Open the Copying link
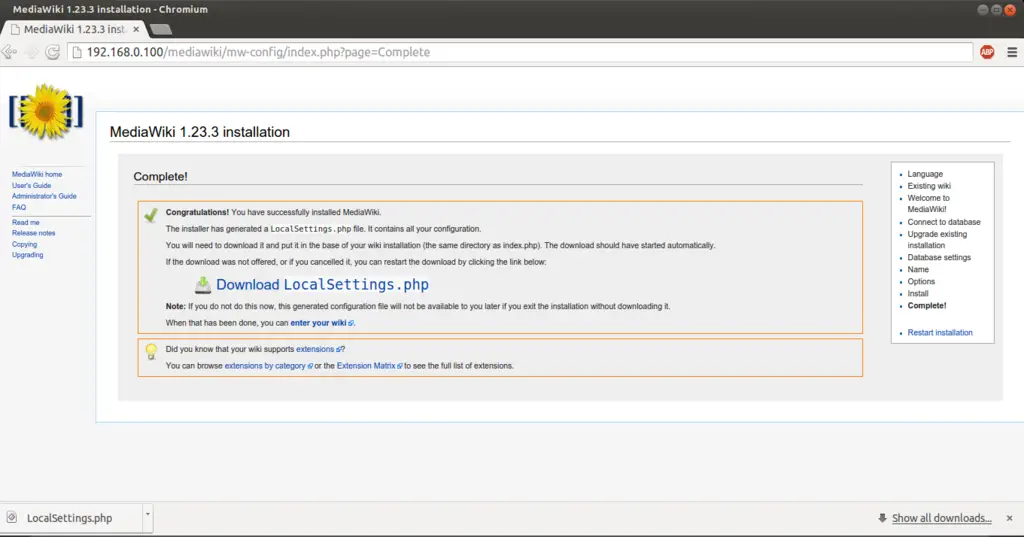The height and width of the screenshot is (537, 1024). (x=24, y=244)
